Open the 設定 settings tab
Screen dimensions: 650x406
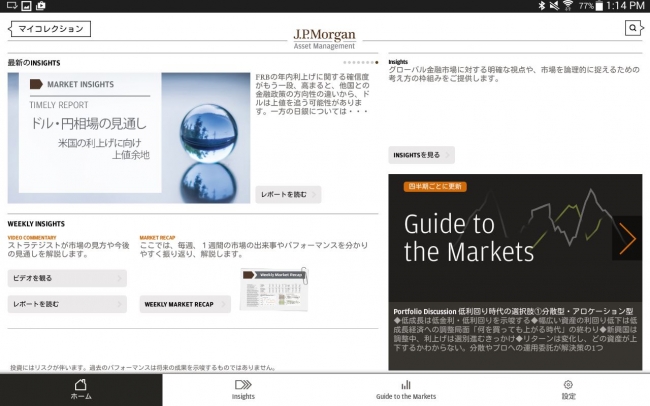pyautogui.click(x=568, y=390)
